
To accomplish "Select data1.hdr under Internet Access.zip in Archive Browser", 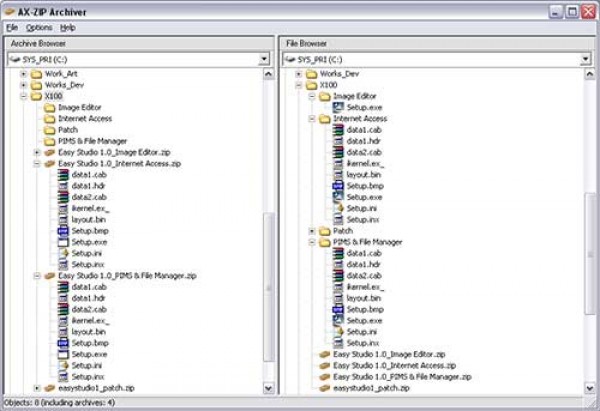I will click(x=88, y=186).
